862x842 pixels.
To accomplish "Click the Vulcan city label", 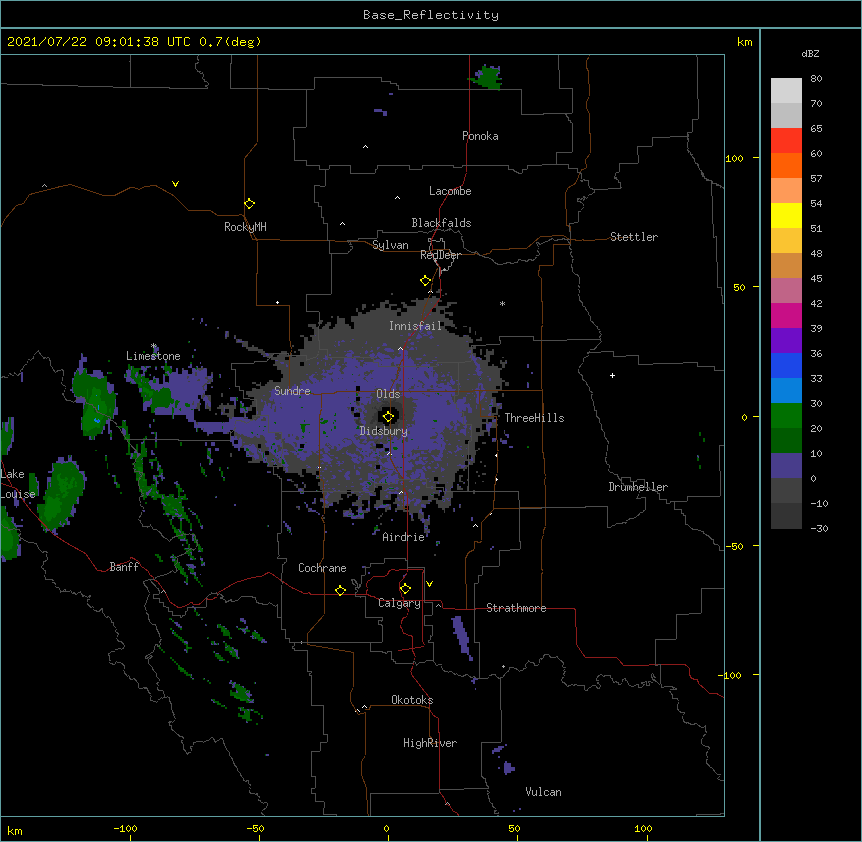I will pos(543,792).
